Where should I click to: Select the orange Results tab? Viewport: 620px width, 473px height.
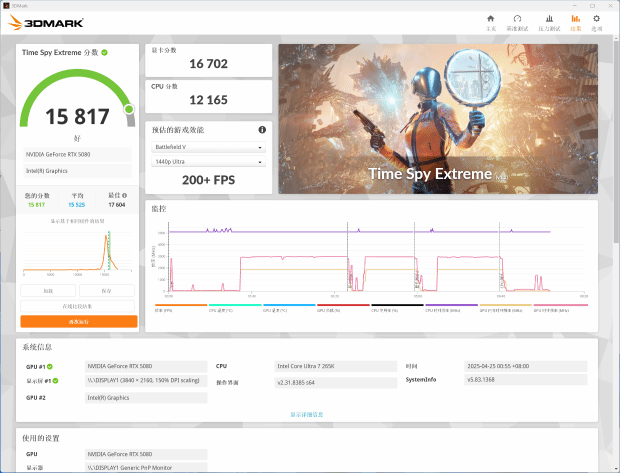(576, 23)
